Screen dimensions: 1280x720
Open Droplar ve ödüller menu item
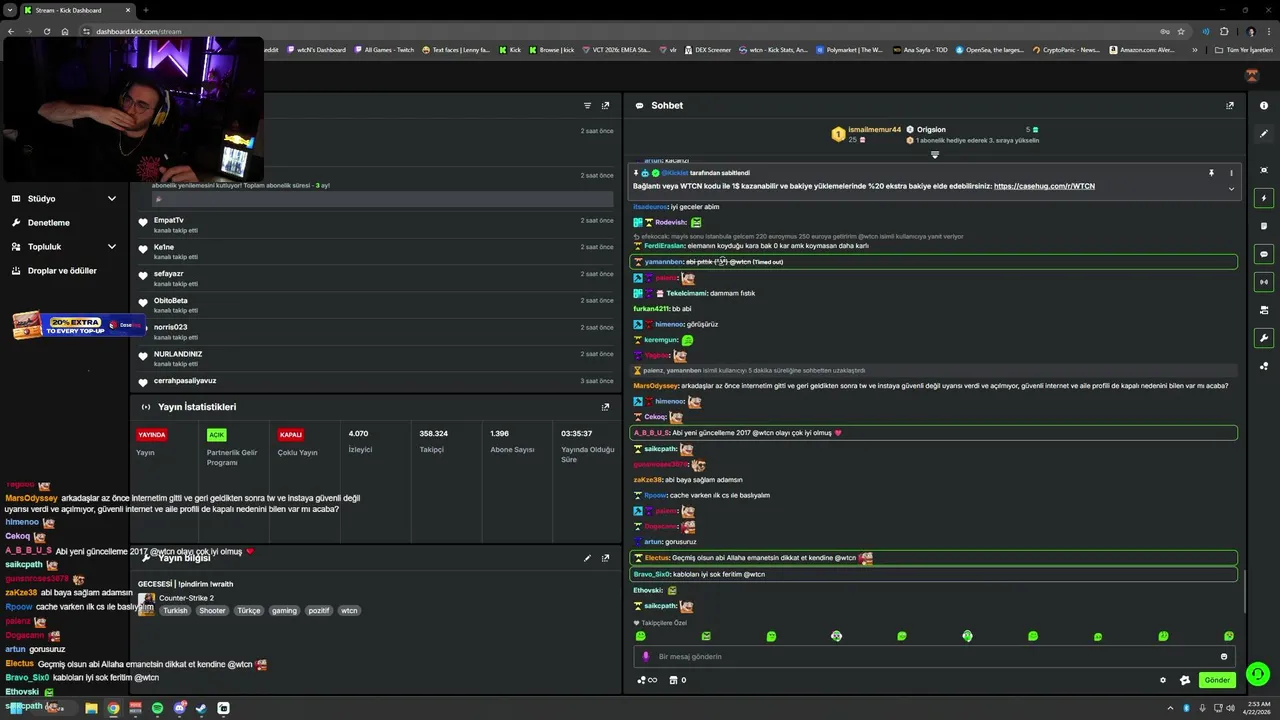coord(64,271)
